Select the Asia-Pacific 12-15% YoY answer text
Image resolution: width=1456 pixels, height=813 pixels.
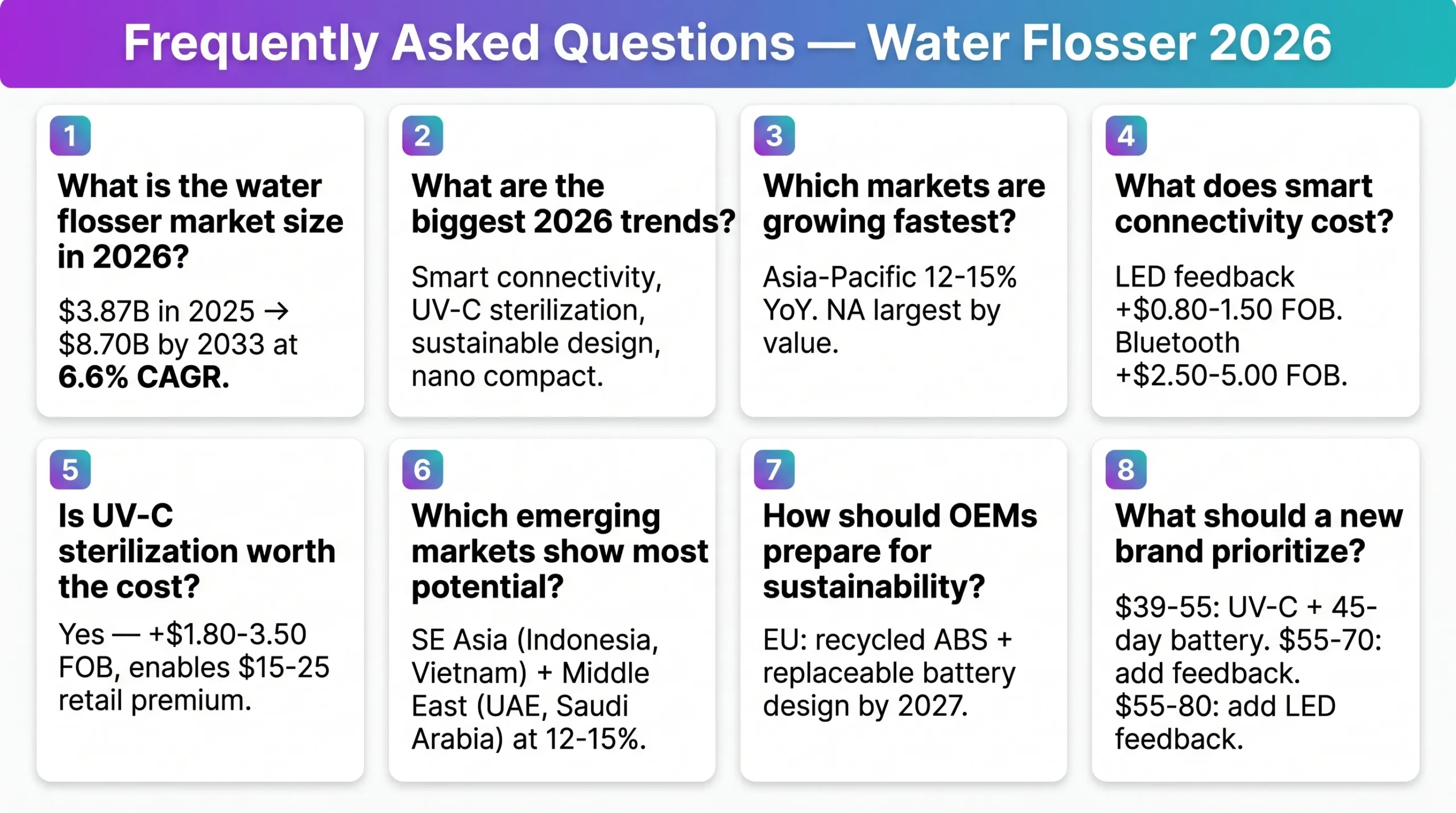coord(890,310)
